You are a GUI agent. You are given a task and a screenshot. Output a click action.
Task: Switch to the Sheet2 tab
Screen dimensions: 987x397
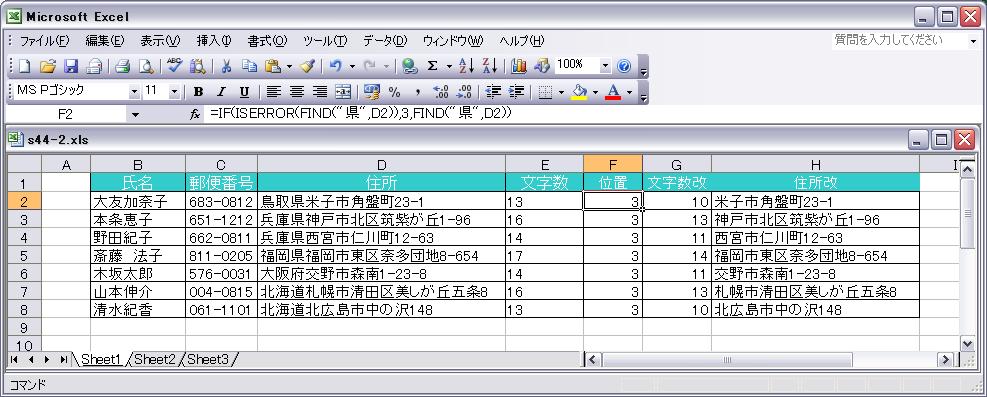click(155, 359)
